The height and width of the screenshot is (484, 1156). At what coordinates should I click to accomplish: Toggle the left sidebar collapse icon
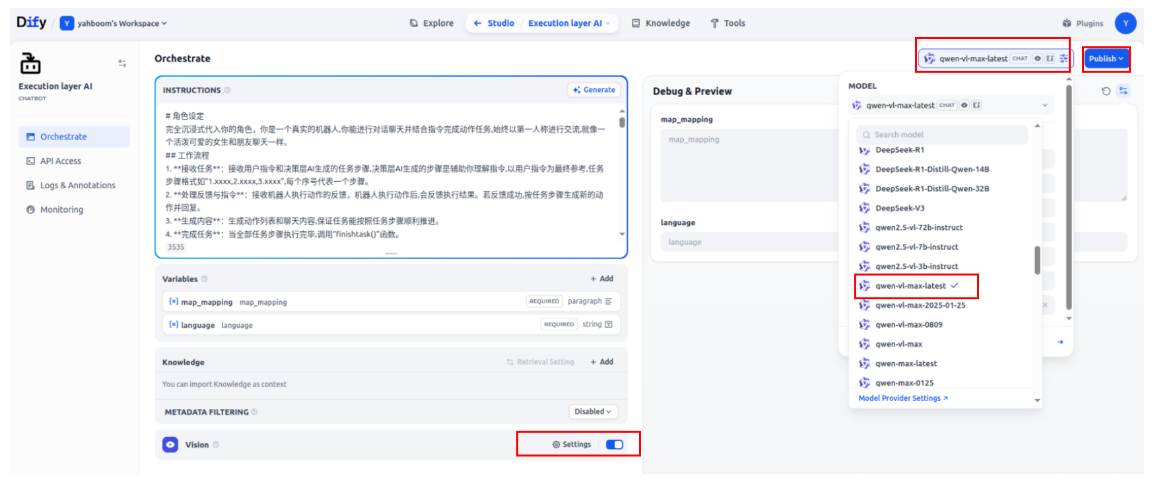(122, 63)
